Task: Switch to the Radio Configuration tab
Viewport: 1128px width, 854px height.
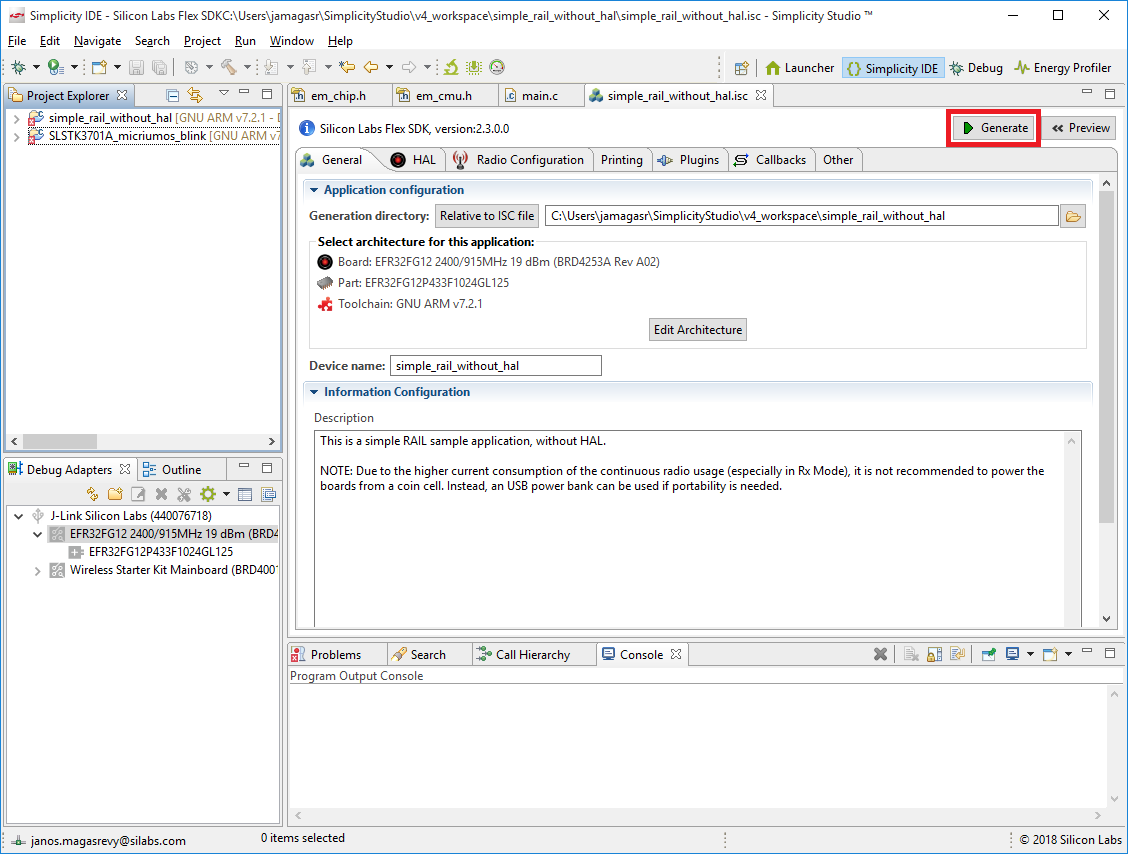Action: (519, 160)
